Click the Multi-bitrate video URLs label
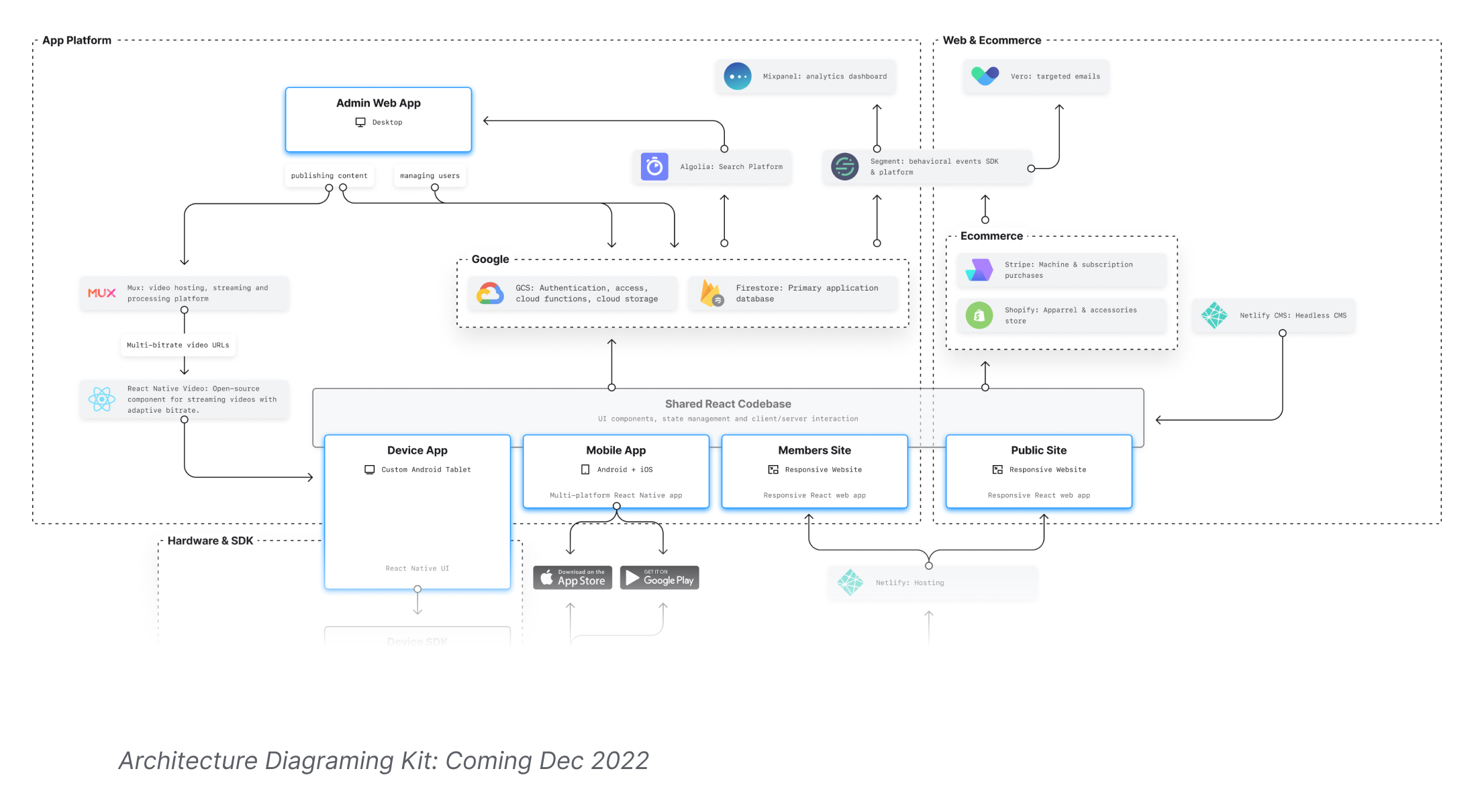 tap(178, 345)
